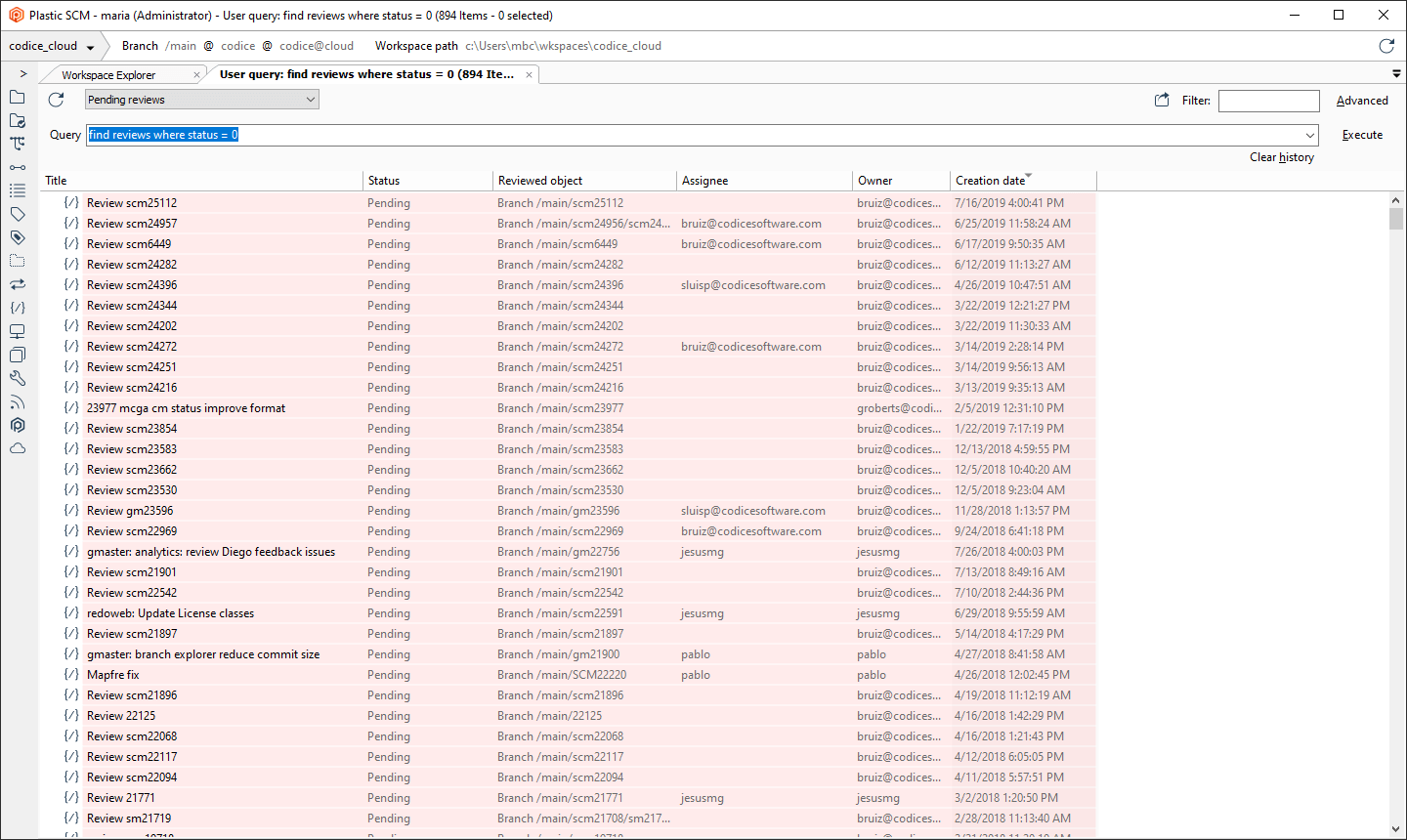Click the refresh icon beside Pending reviews
This screenshot has height=840, width=1407.
(x=57, y=100)
